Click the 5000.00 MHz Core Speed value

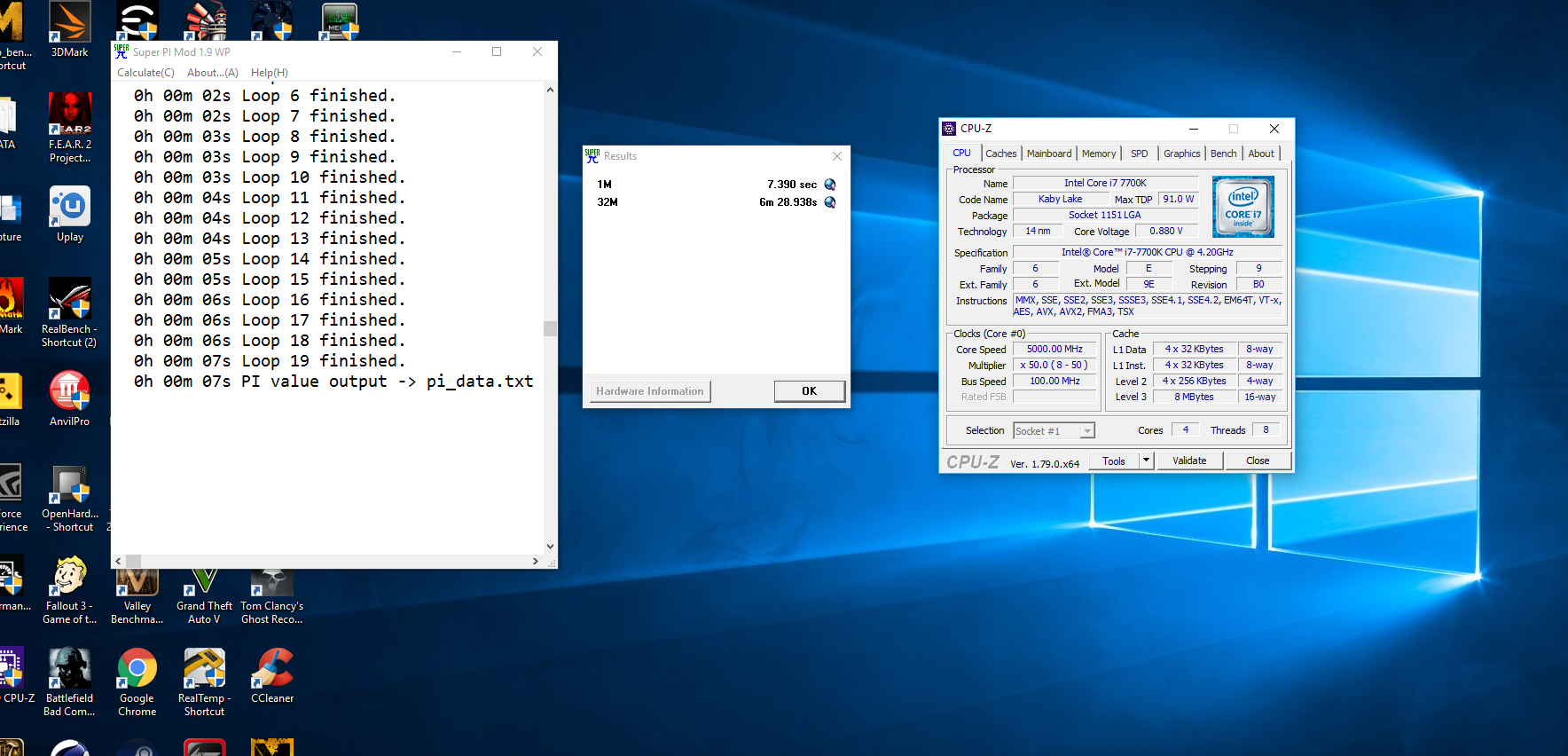(1054, 350)
